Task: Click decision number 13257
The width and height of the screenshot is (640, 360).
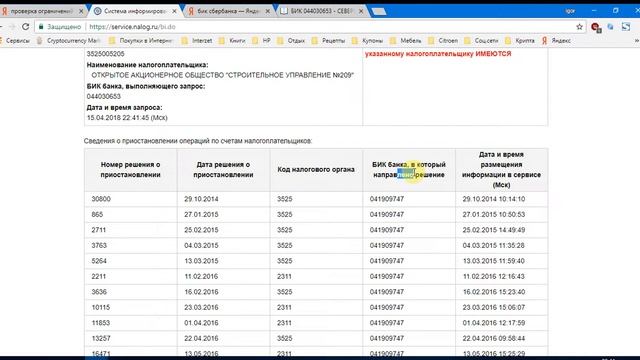Action: pos(101,339)
